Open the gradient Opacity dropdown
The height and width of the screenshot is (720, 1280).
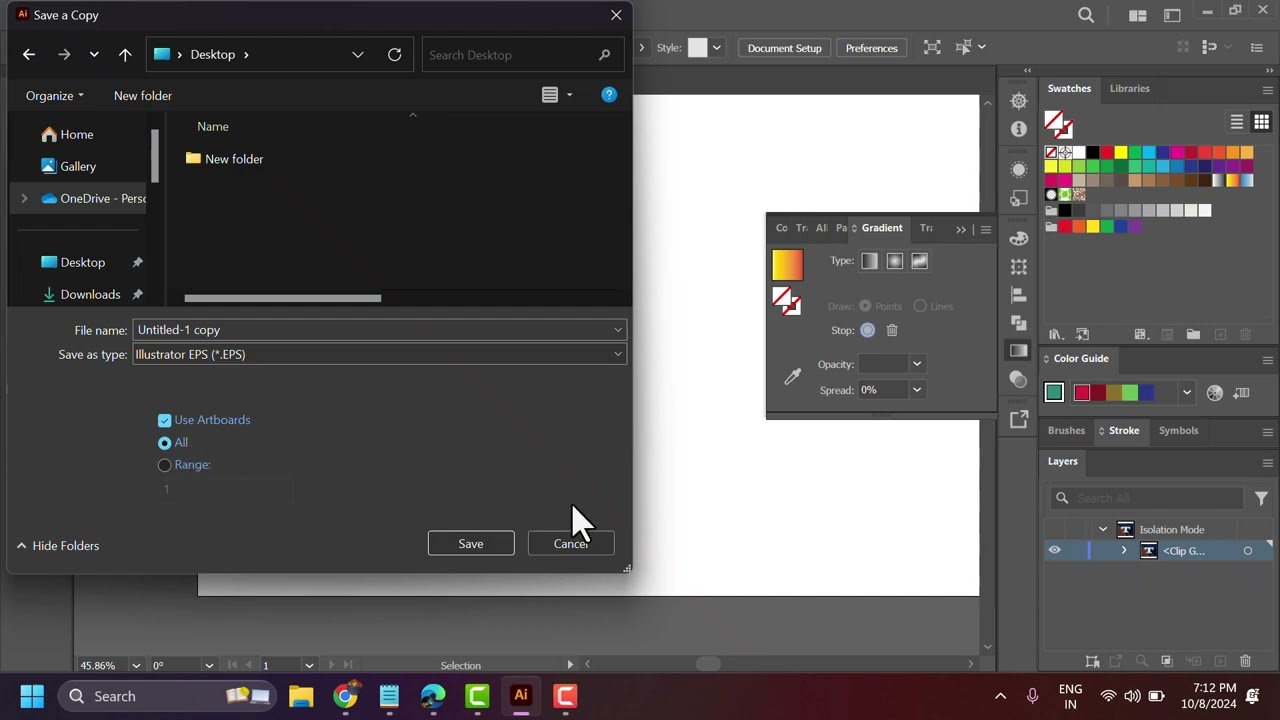916,364
